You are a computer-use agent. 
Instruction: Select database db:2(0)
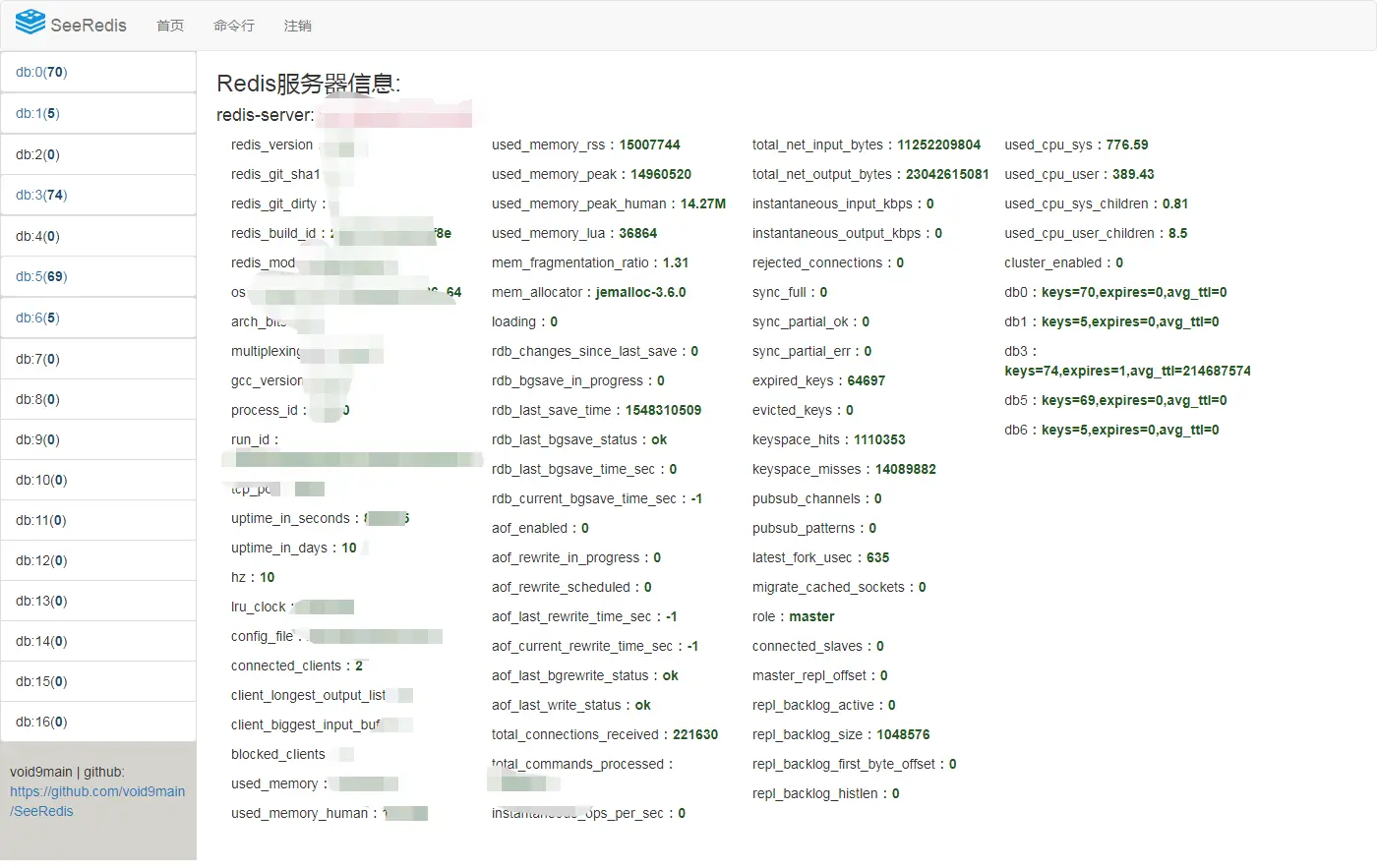(x=98, y=154)
